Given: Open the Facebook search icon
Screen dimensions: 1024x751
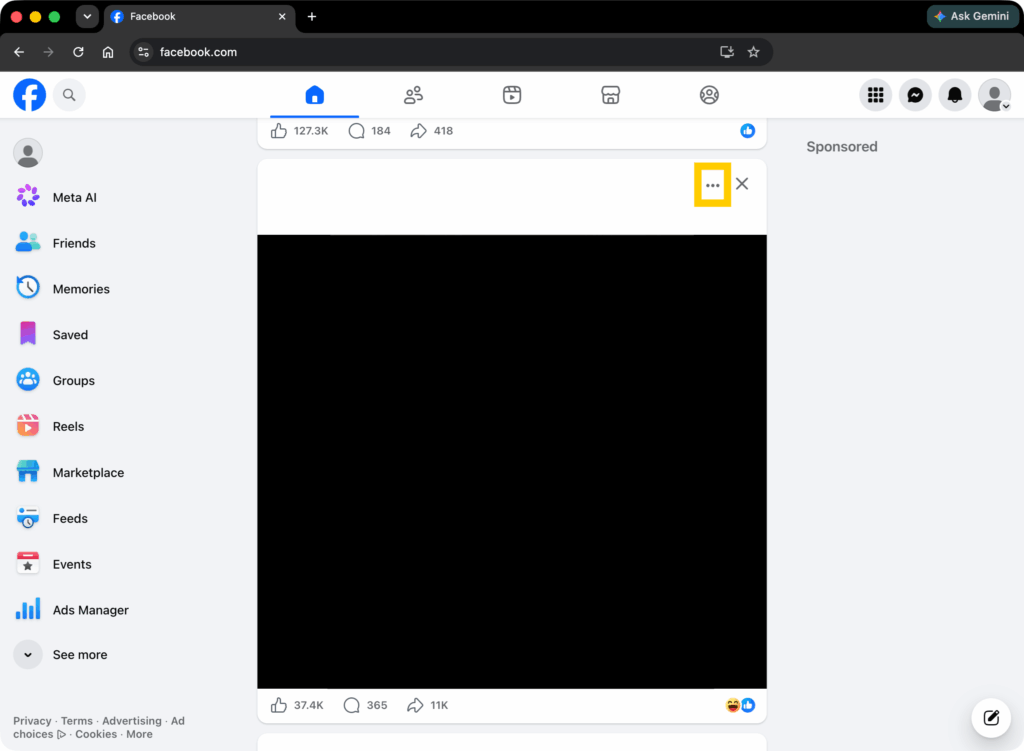Looking at the screenshot, I should tap(69, 95).
